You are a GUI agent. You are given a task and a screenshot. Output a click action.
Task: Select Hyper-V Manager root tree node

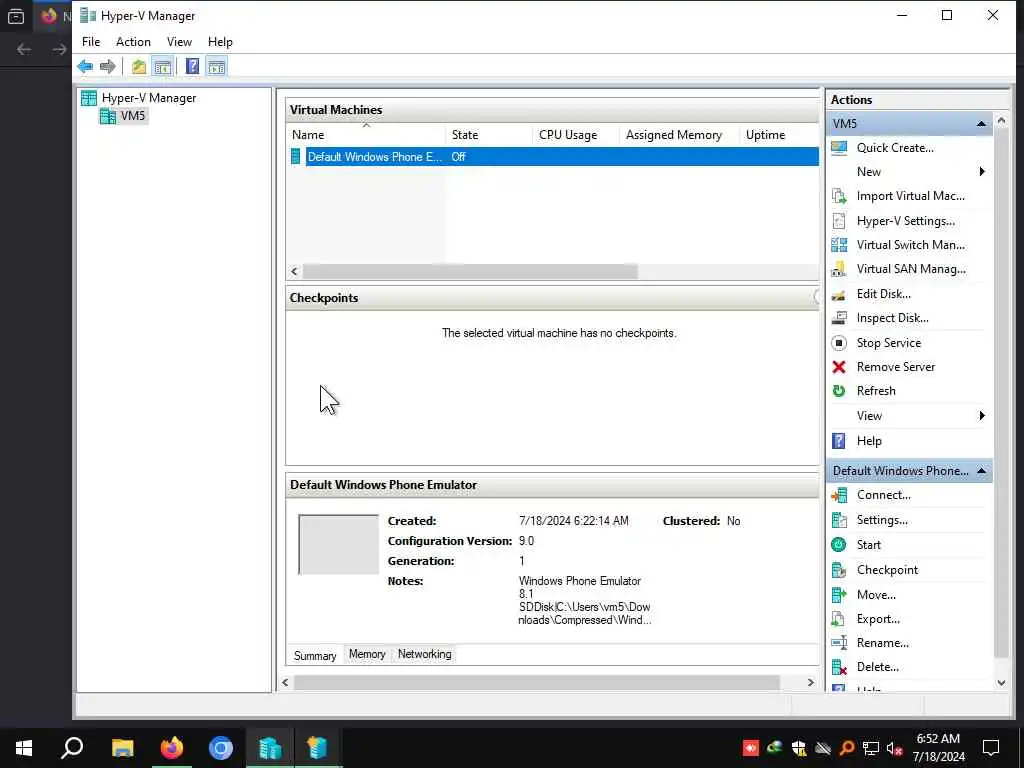coord(148,98)
